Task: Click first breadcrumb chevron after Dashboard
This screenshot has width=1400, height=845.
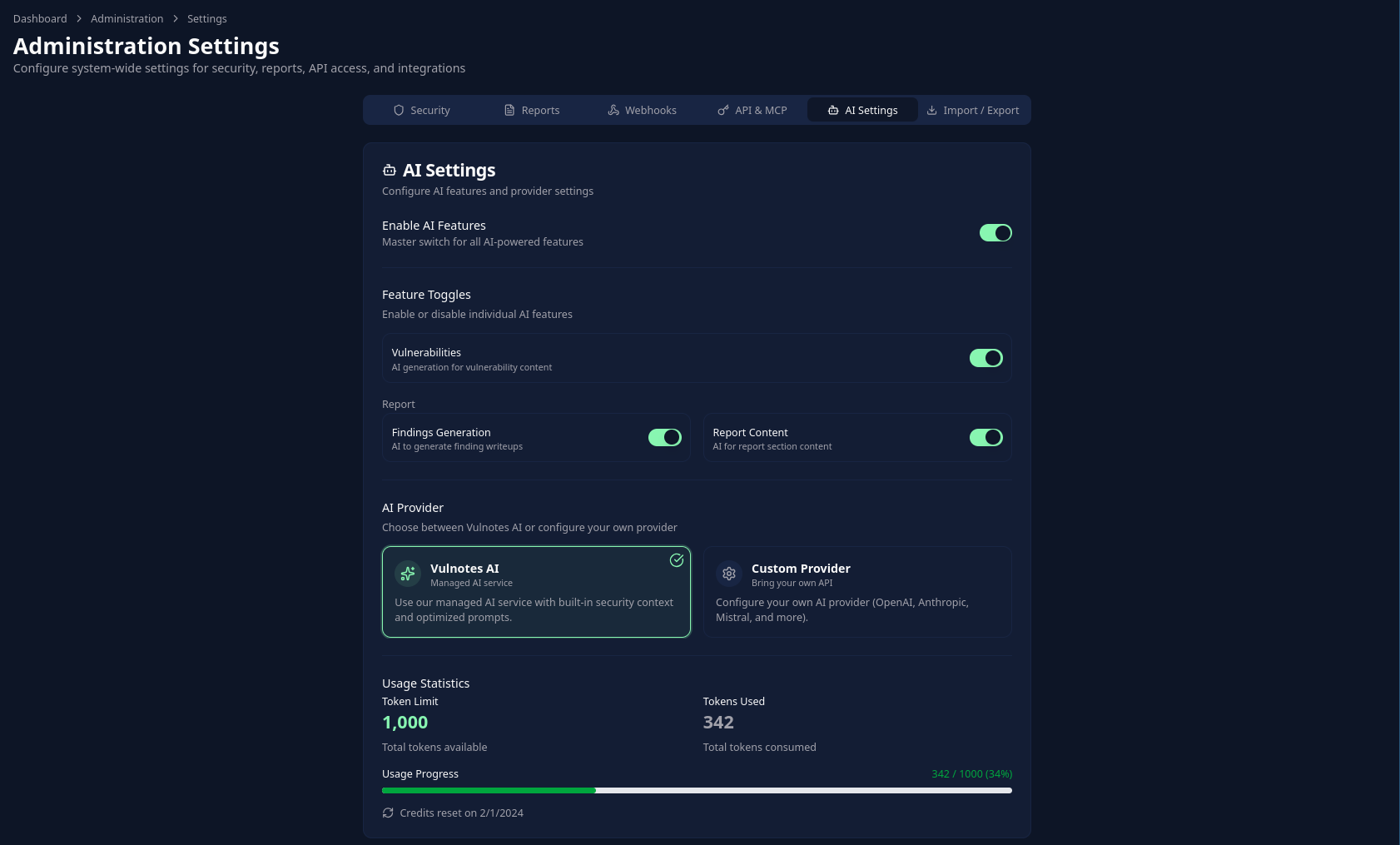Action: coord(79,18)
